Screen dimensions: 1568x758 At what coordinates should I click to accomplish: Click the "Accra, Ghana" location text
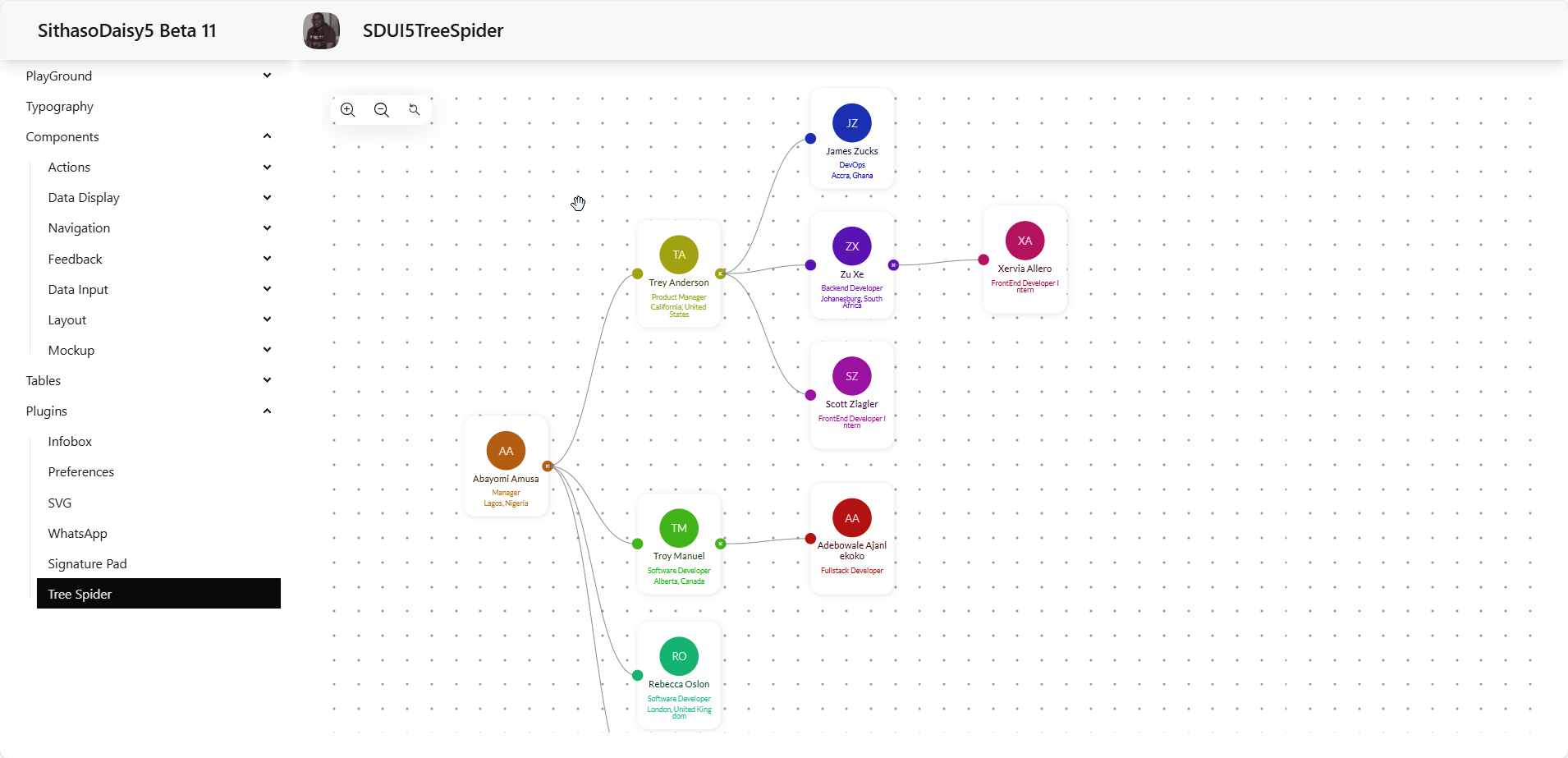852,176
